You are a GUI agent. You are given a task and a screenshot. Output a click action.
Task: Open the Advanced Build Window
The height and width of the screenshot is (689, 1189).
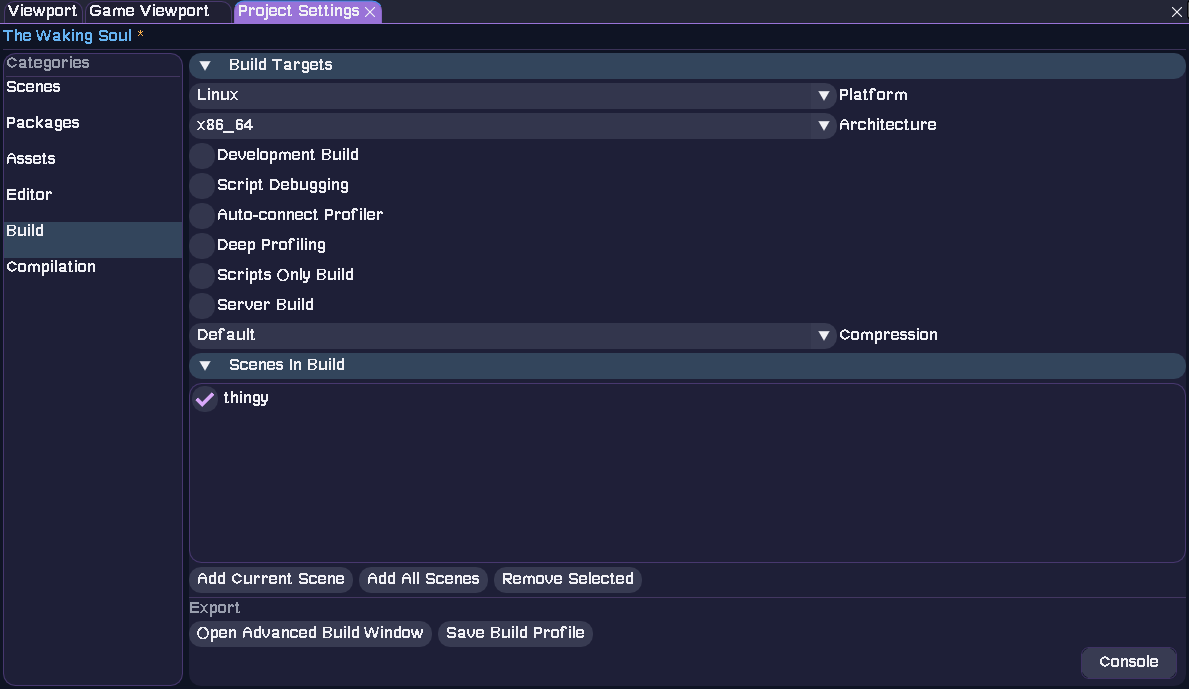pos(310,632)
